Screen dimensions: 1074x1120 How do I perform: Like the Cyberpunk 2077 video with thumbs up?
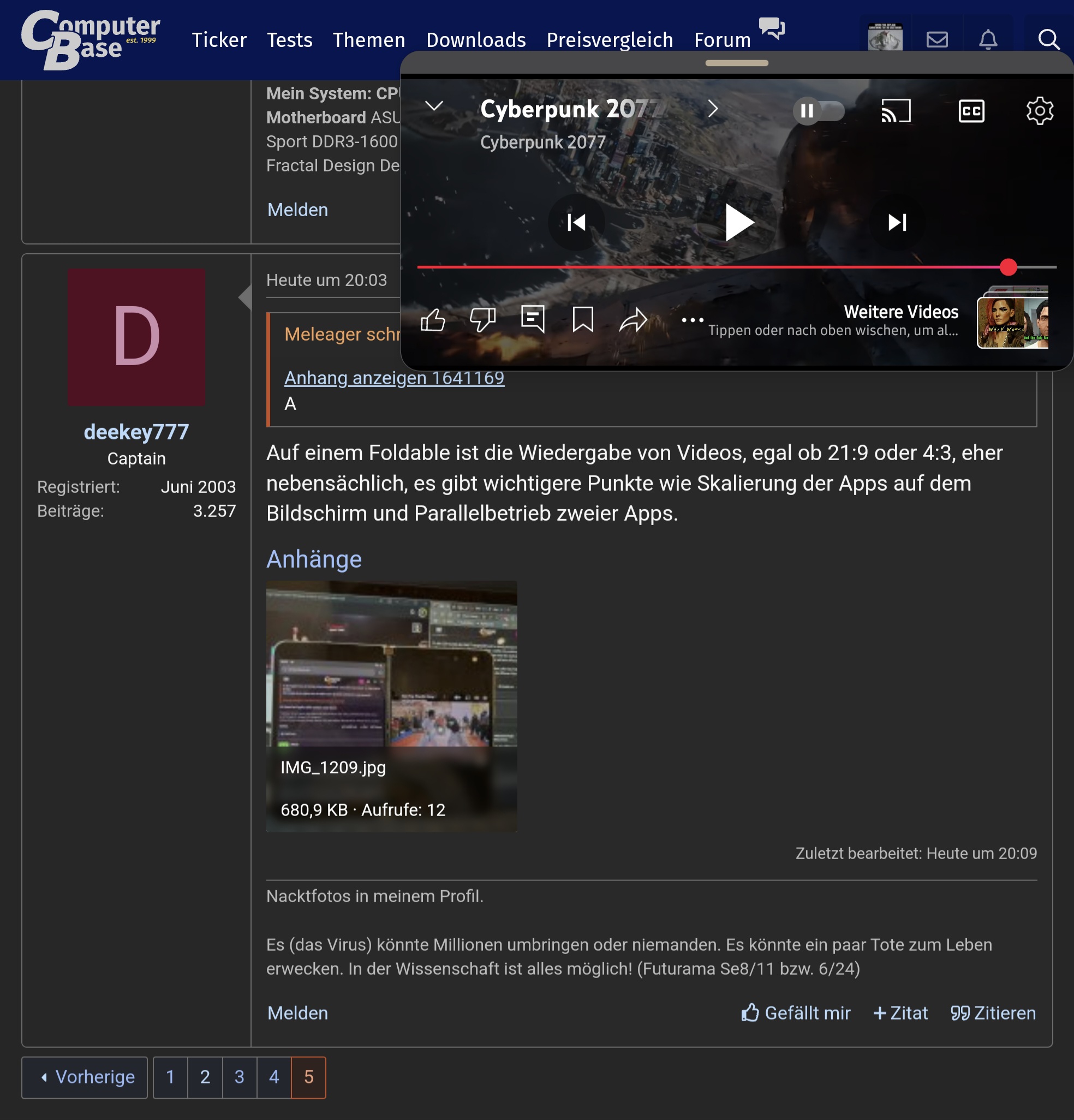coord(432,320)
